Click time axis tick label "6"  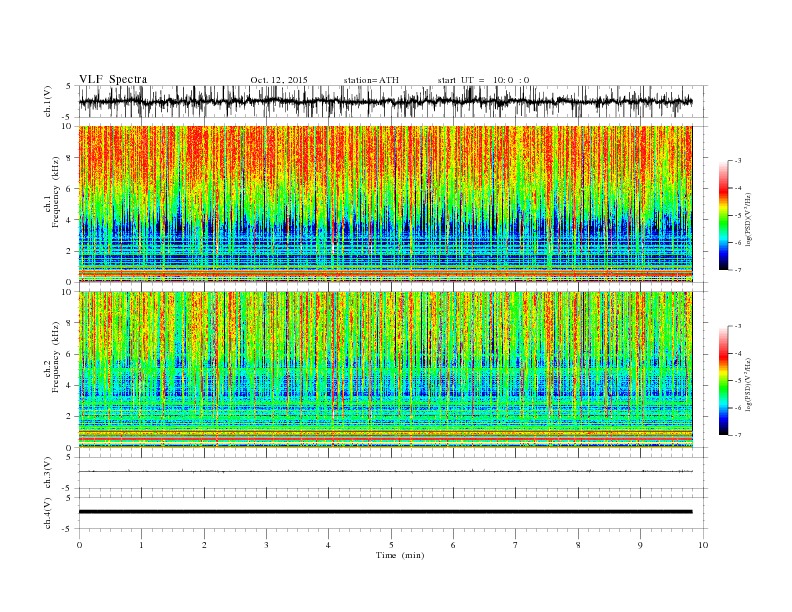click(453, 545)
